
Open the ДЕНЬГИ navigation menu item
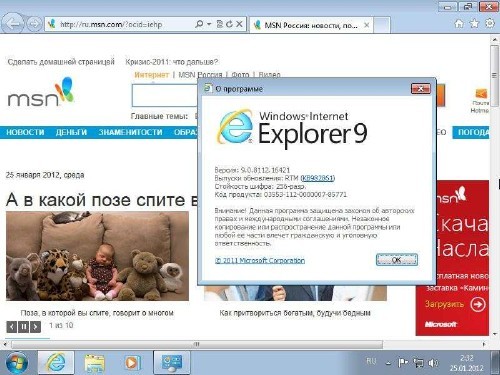[71, 132]
